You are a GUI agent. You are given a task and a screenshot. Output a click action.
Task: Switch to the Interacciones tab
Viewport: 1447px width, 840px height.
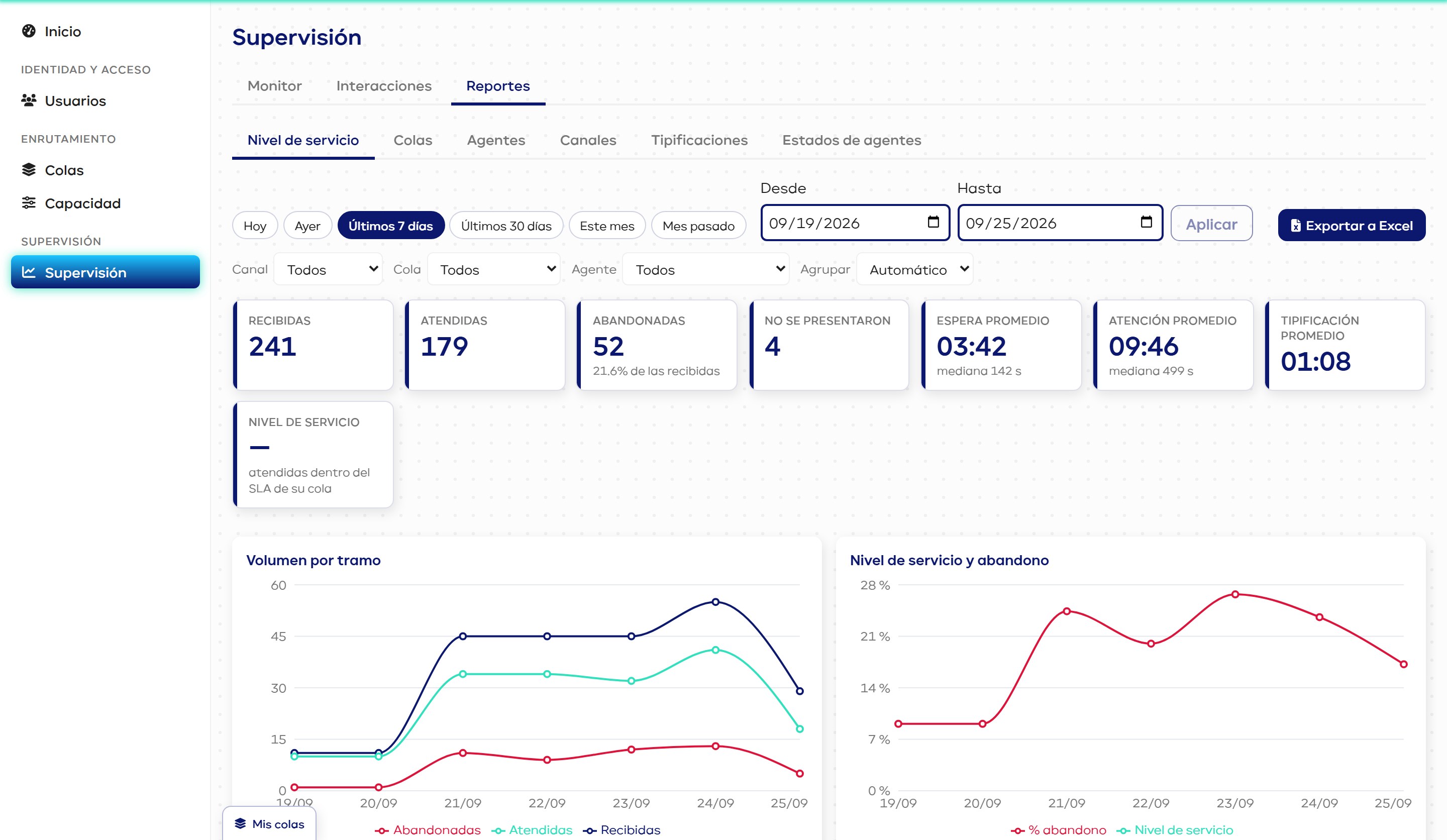(x=383, y=86)
